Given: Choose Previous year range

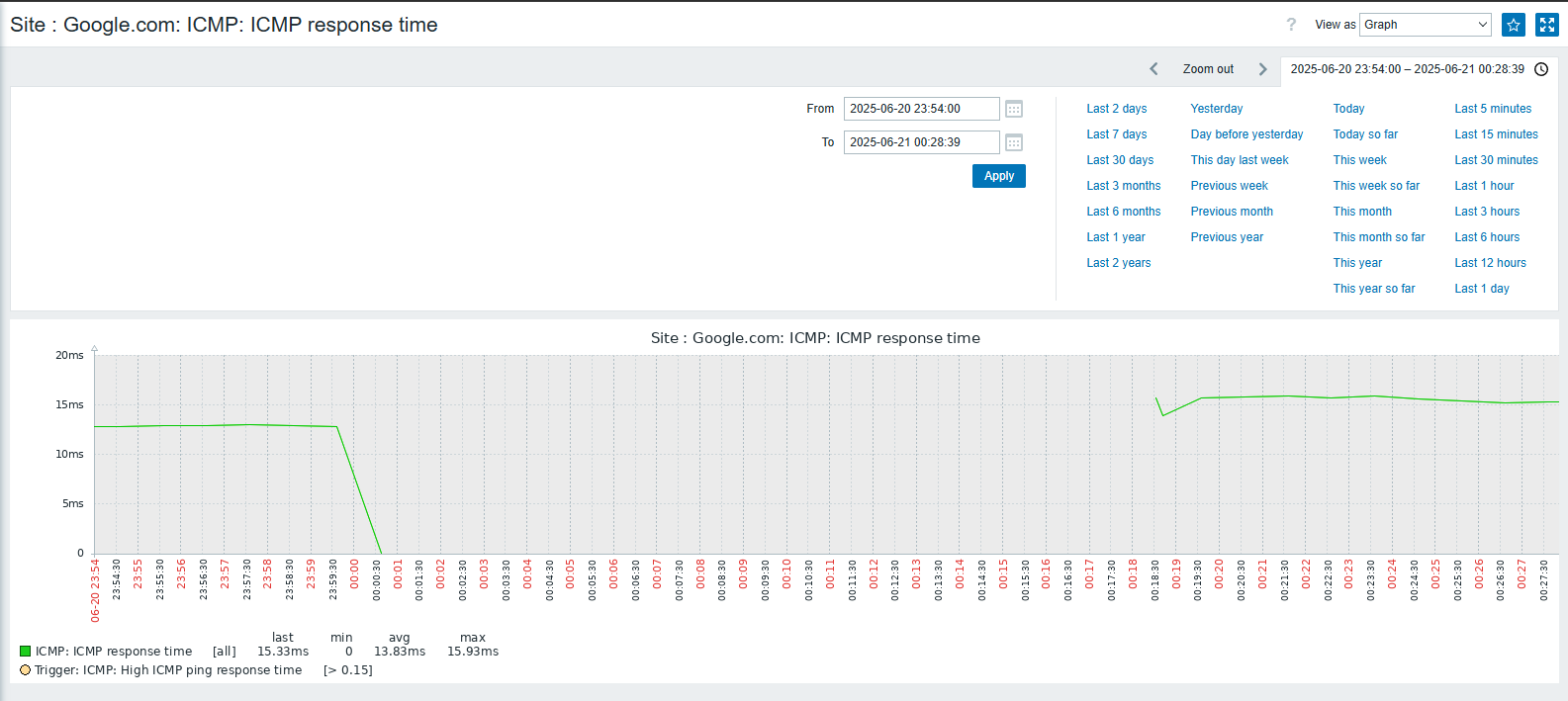Looking at the screenshot, I should pyautogui.click(x=1227, y=237).
